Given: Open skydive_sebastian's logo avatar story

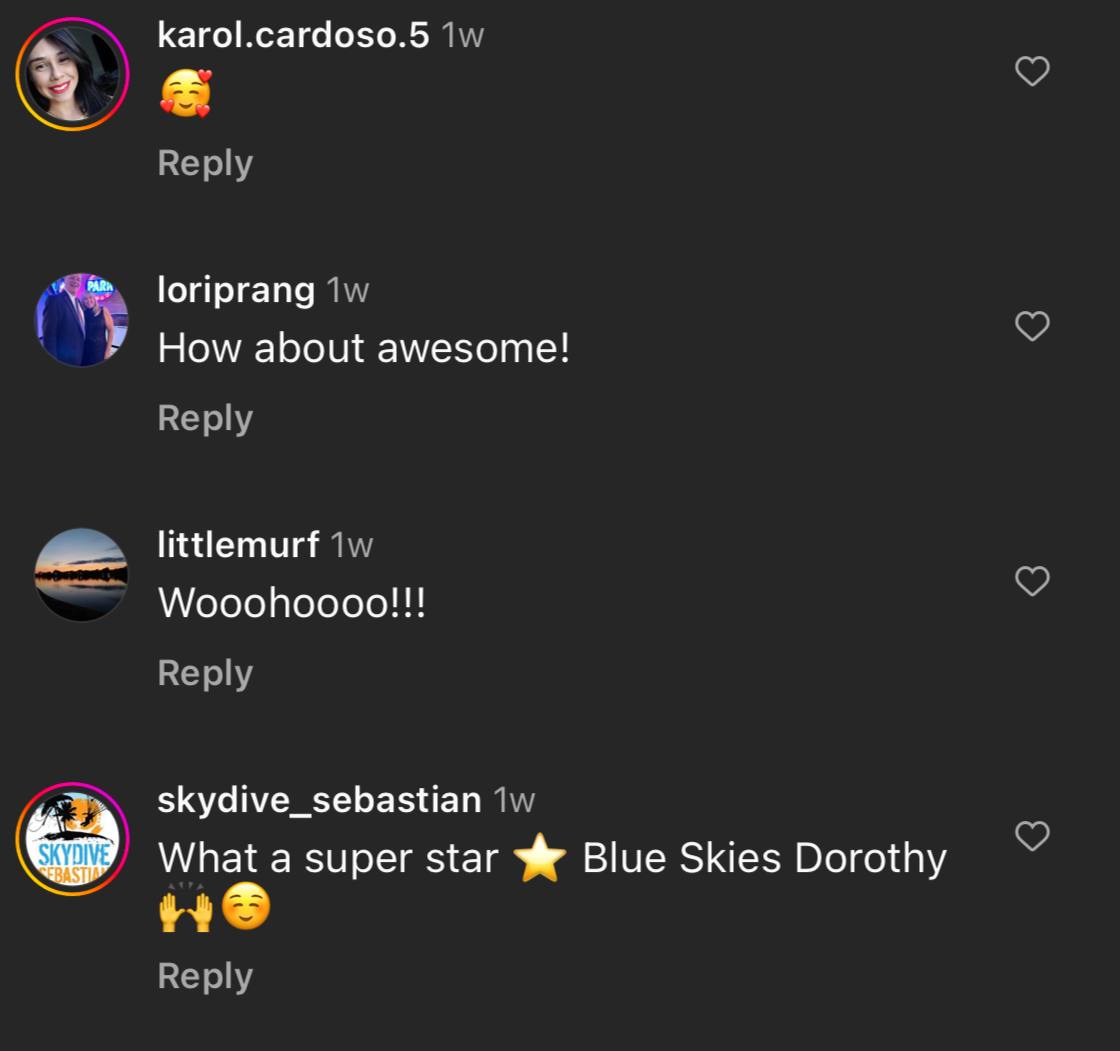Looking at the screenshot, I should point(72,839).
